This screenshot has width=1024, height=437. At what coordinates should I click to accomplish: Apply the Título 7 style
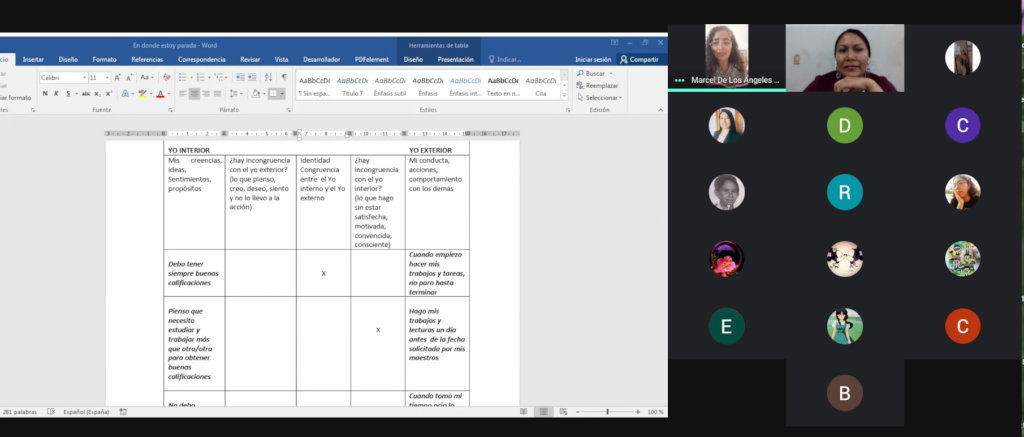coord(353,86)
